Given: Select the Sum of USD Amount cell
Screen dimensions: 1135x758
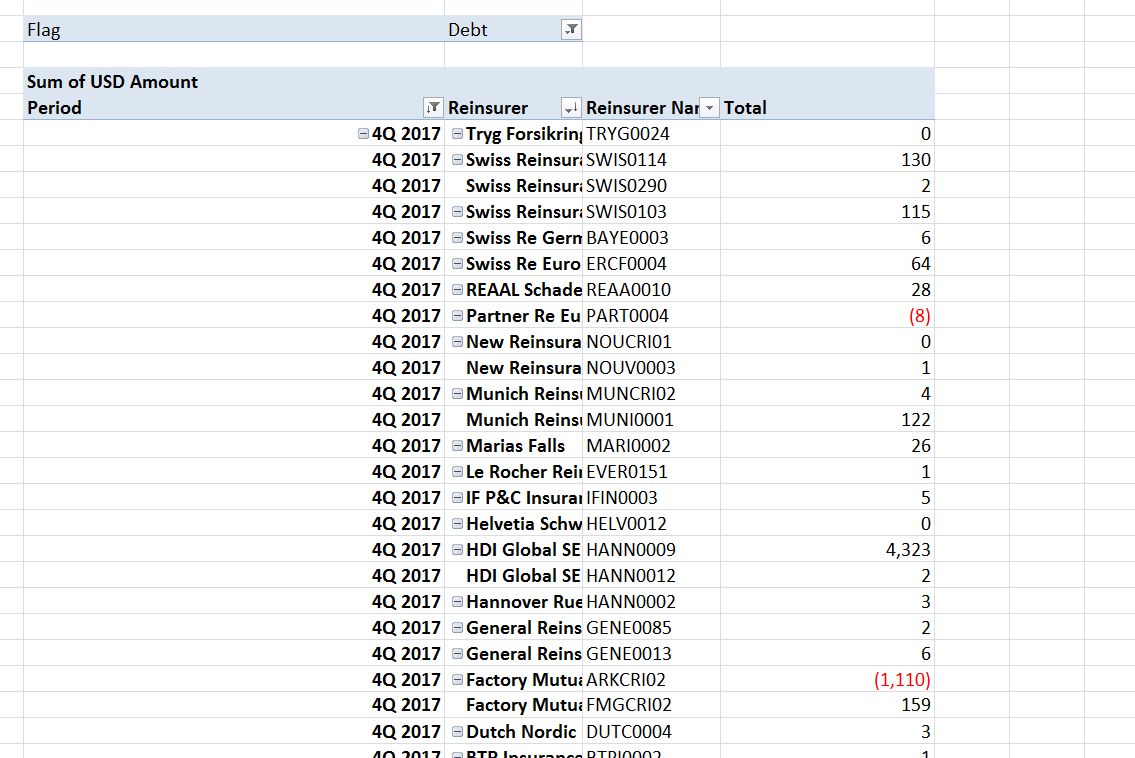Looking at the screenshot, I should pyautogui.click(x=234, y=82).
